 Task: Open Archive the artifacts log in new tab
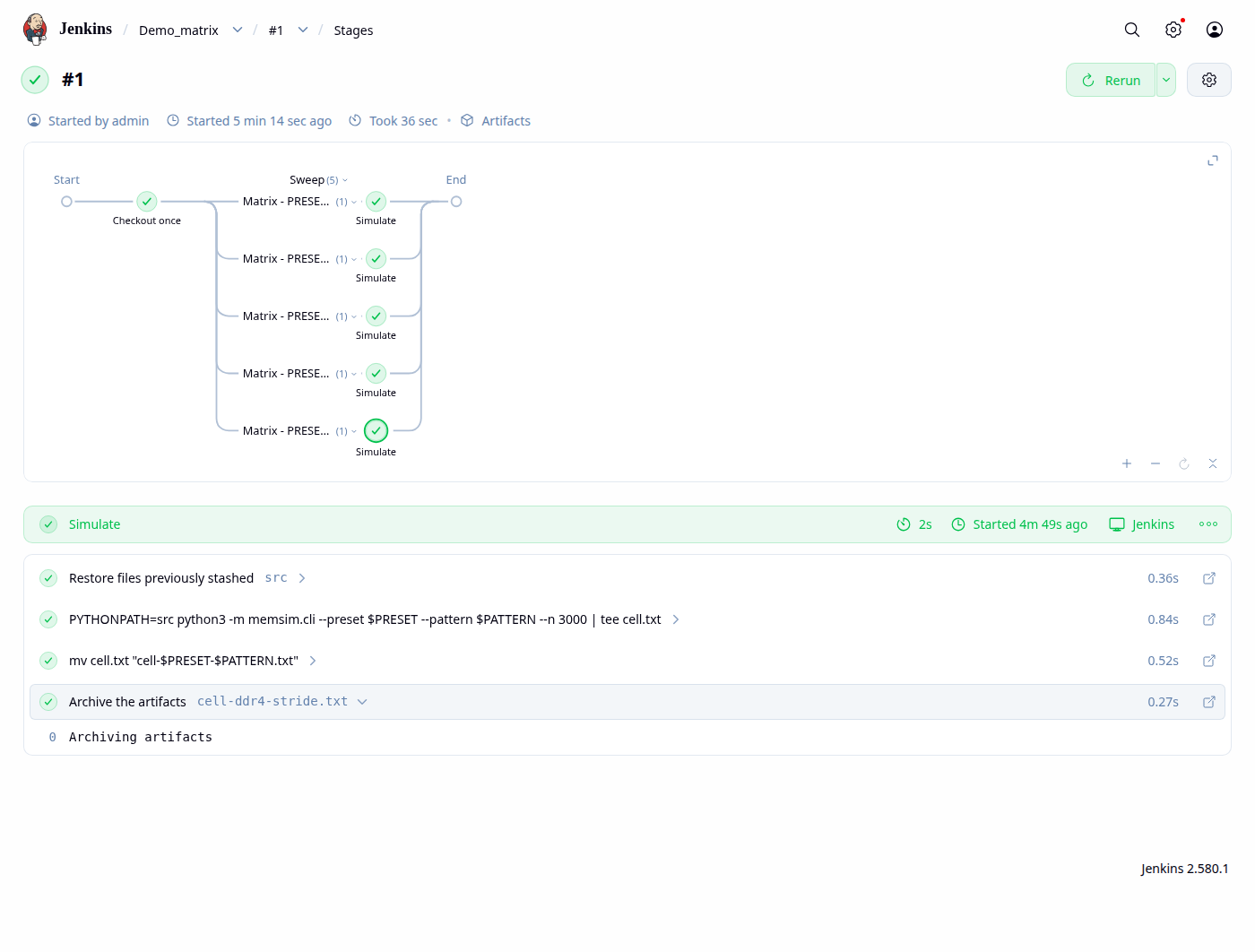(x=1209, y=702)
